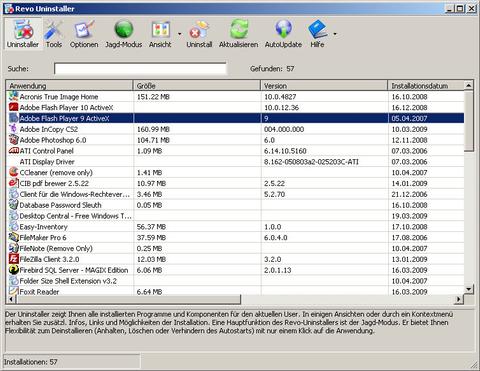This screenshot has width=480, height=371.
Task: Click the list's scroll down arrow
Action: point(469,289)
